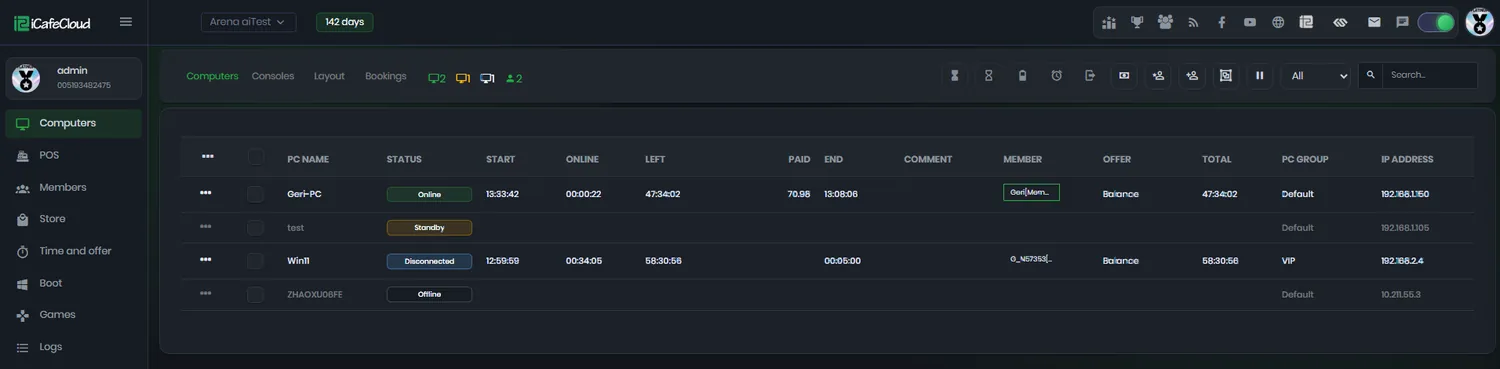Check the test row checkbox
Image resolution: width=1500 pixels, height=369 pixels.
click(256, 227)
